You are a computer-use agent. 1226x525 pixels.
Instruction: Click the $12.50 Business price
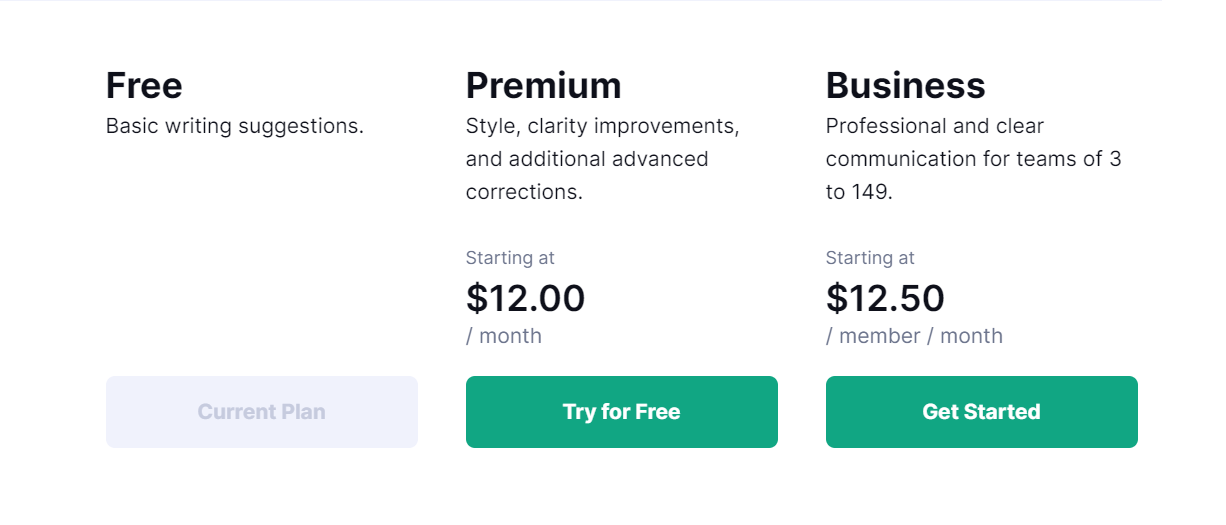[885, 298]
